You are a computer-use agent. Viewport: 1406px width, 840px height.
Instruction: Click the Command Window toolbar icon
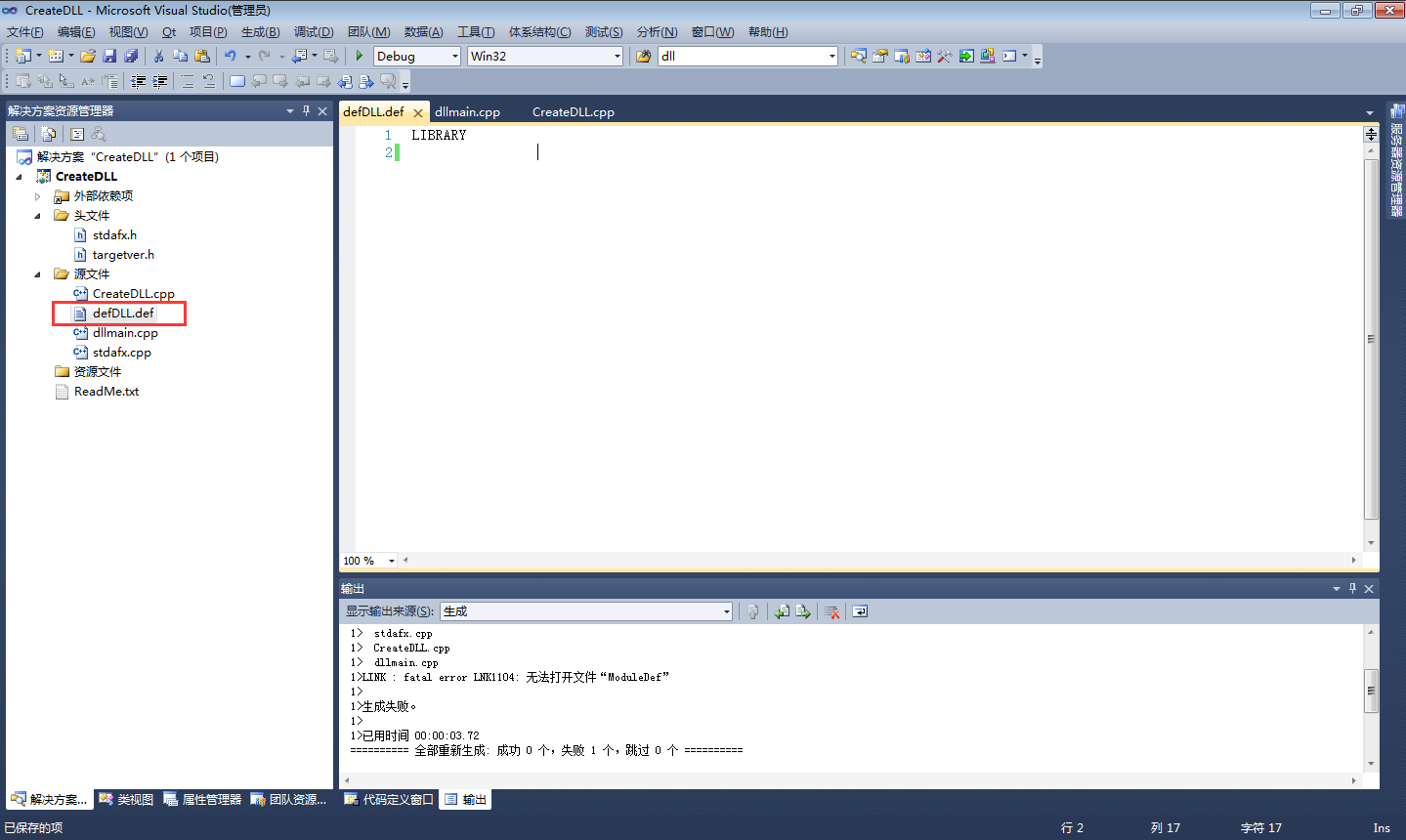point(1009,56)
